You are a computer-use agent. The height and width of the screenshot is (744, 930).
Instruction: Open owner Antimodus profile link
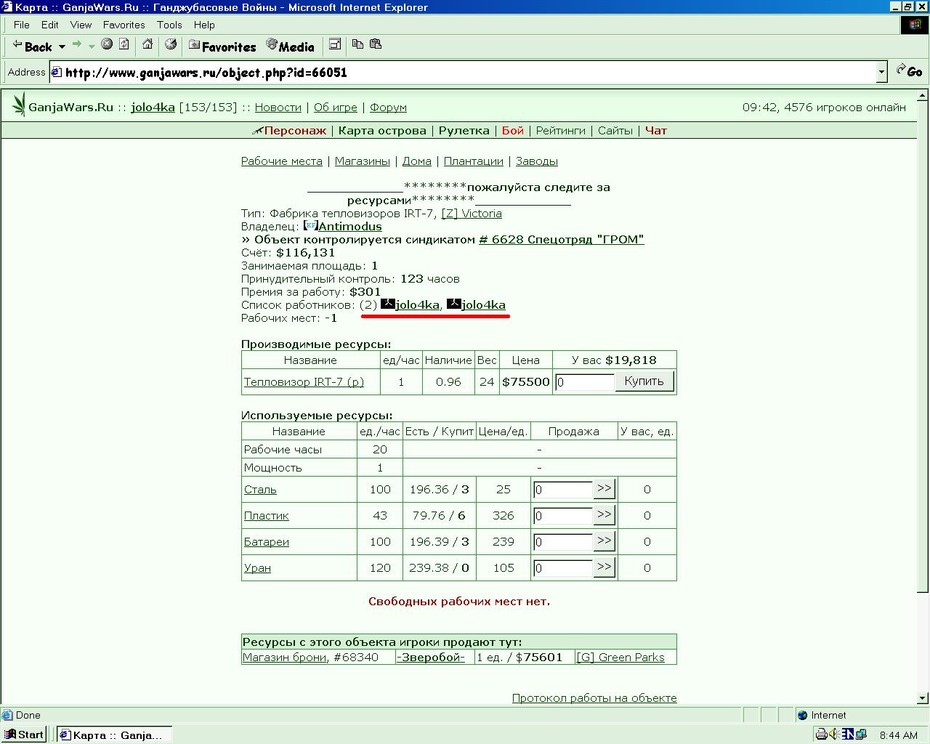(350, 226)
